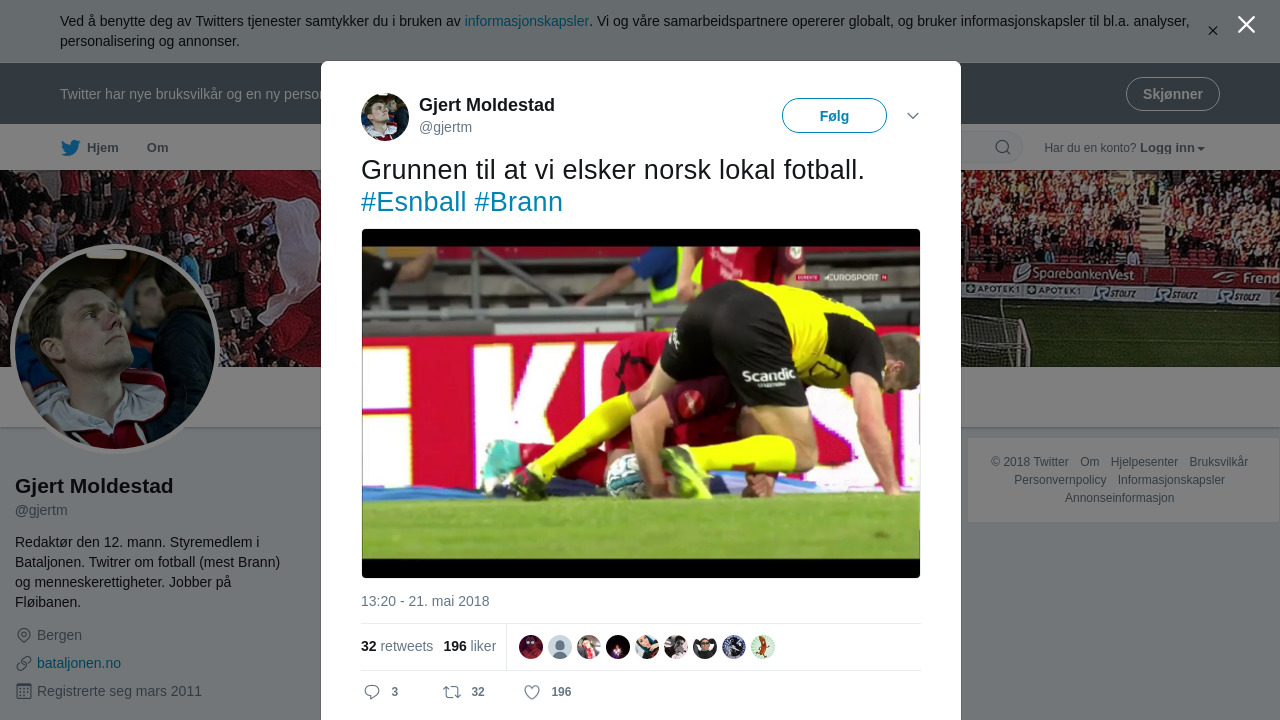Image resolution: width=1280 pixels, height=720 pixels.
Task: Click the search magnifier icon
Action: (1003, 148)
